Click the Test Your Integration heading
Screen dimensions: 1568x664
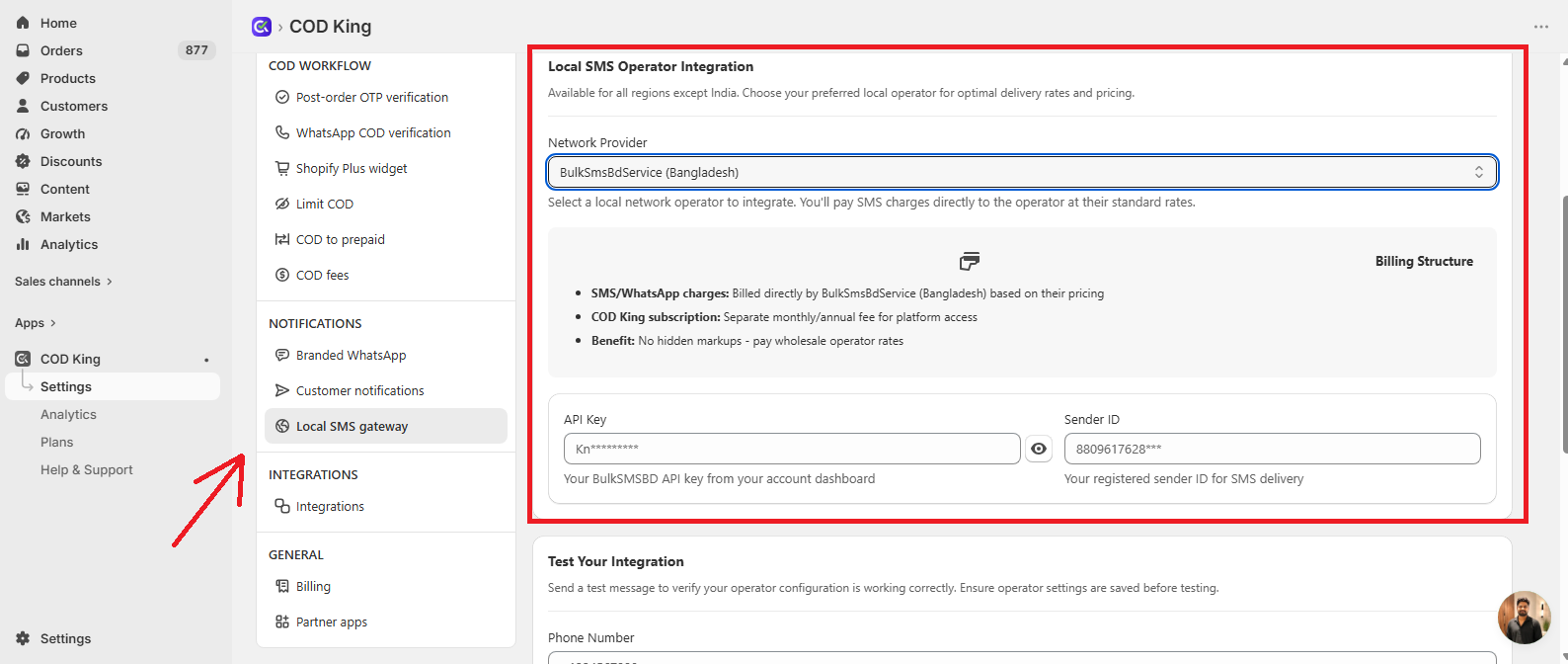[616, 561]
